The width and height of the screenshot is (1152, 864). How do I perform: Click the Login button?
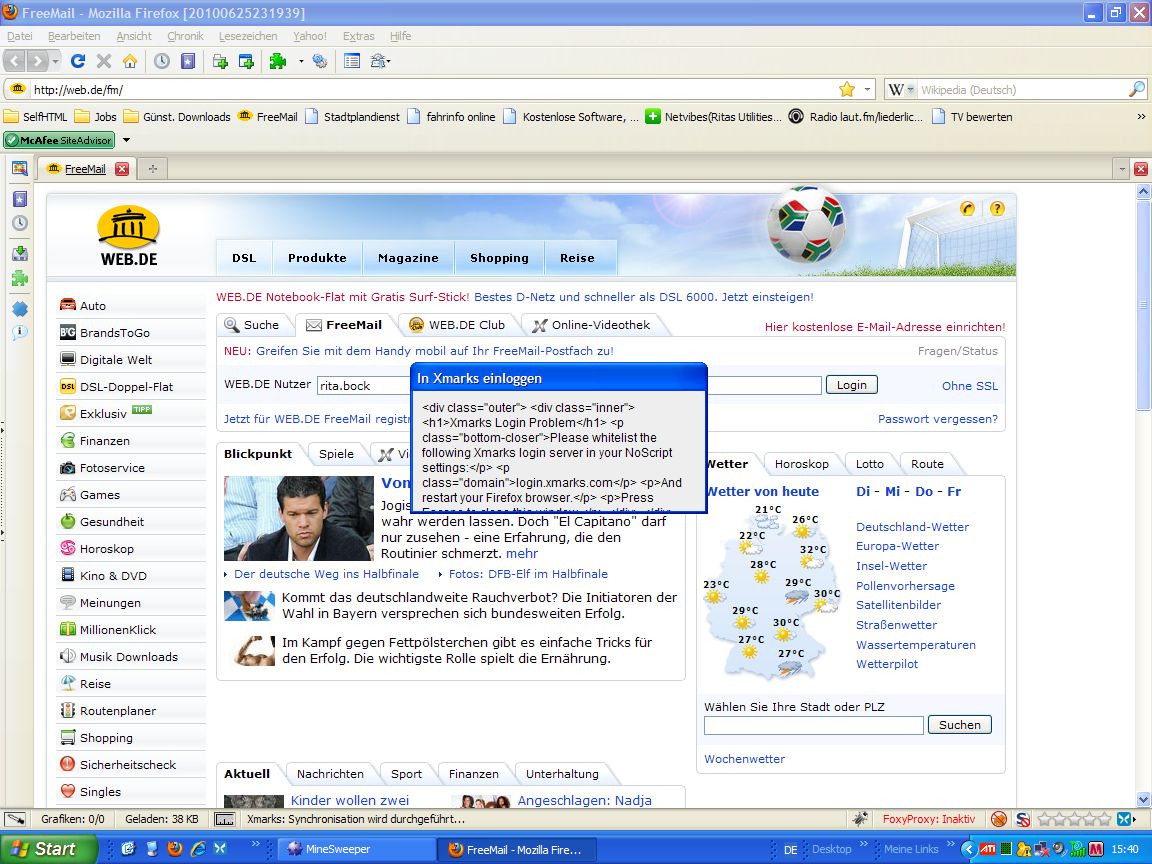[851, 385]
